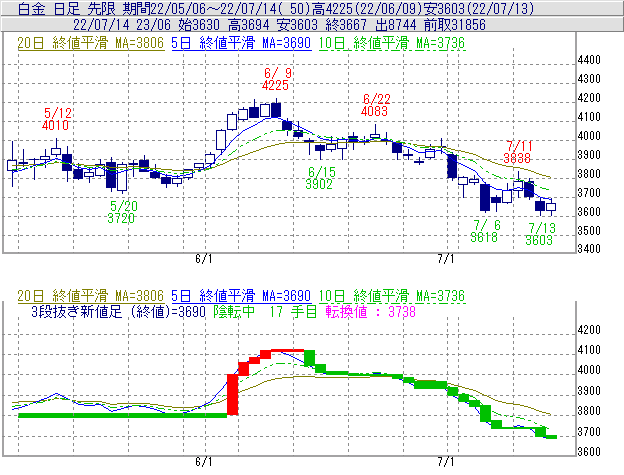Image resolution: width=624 pixels, height=475 pixels.
Task: Click the upper chart's 20日 終値平滑 MA=3806 legend
Action: coord(91,43)
